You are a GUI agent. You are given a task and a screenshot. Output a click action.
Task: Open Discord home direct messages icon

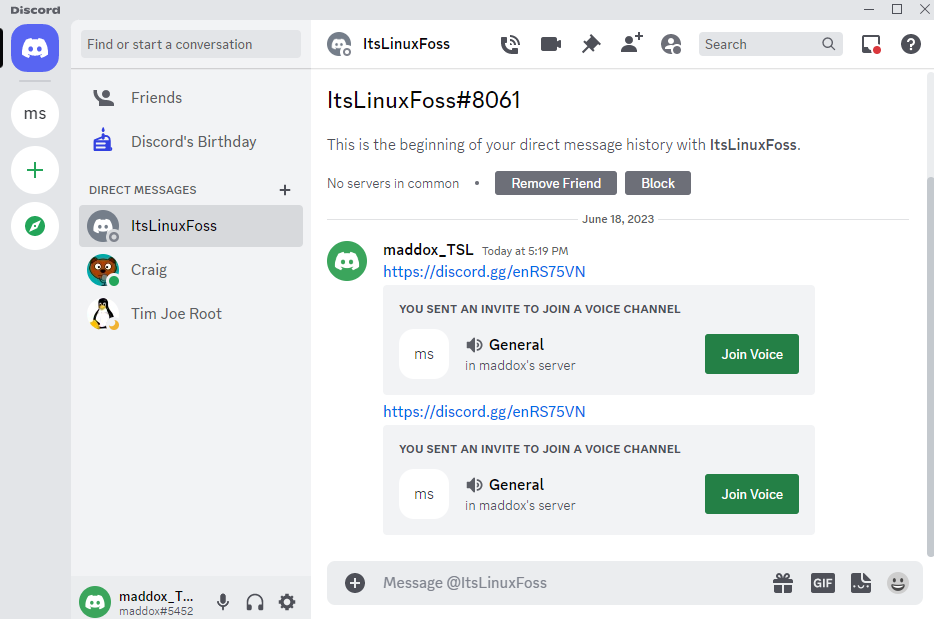click(x=35, y=48)
